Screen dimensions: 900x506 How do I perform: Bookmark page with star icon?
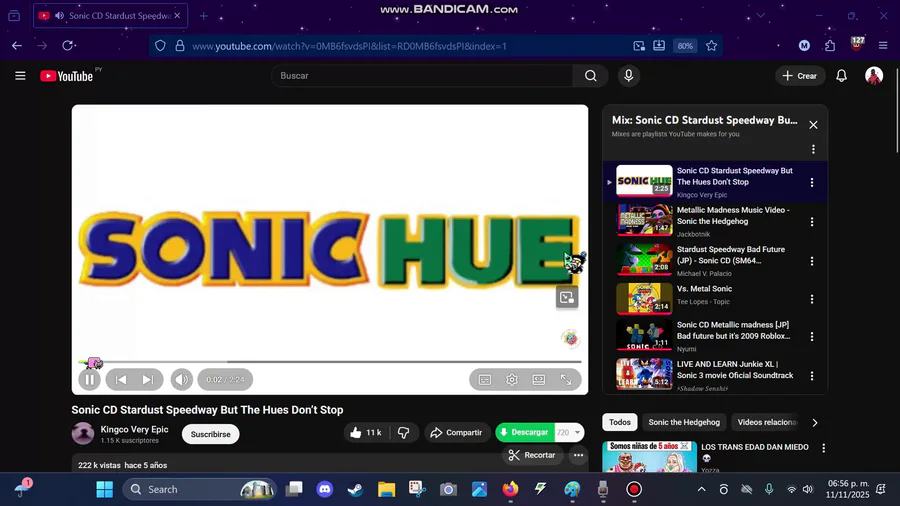[x=712, y=46]
